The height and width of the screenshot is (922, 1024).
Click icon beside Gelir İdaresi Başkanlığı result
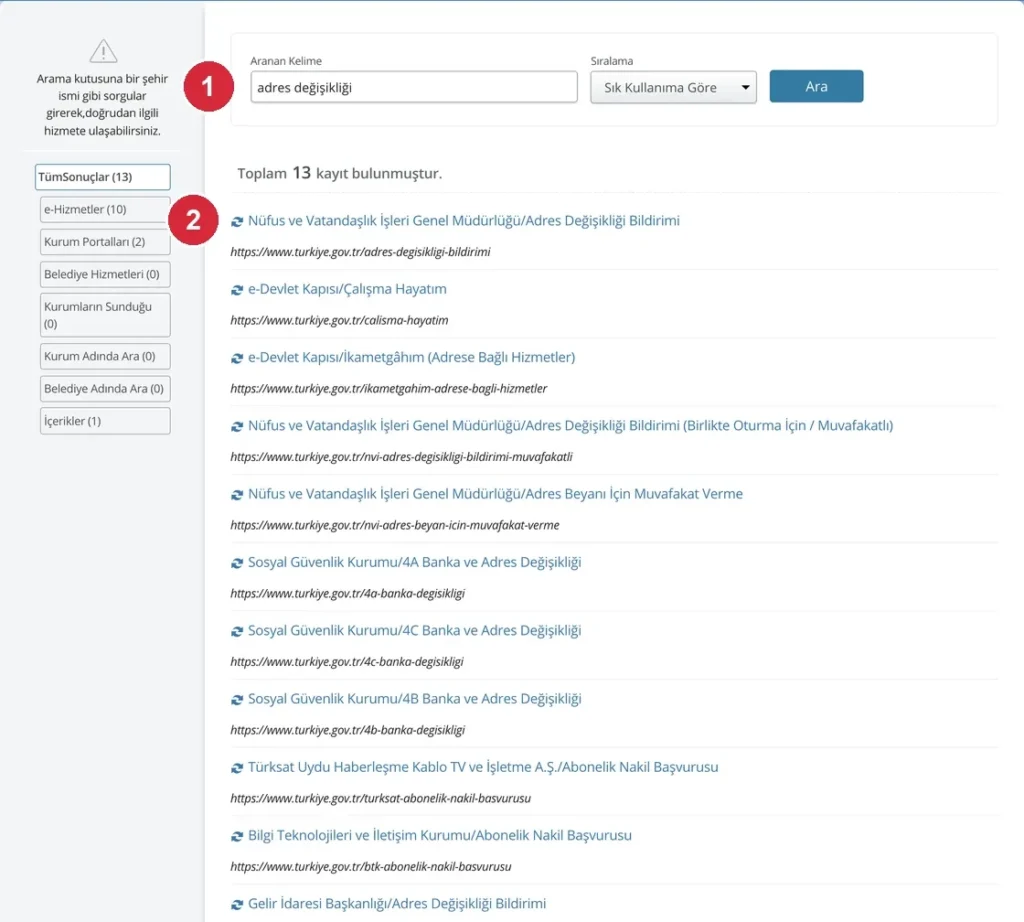[x=237, y=905]
